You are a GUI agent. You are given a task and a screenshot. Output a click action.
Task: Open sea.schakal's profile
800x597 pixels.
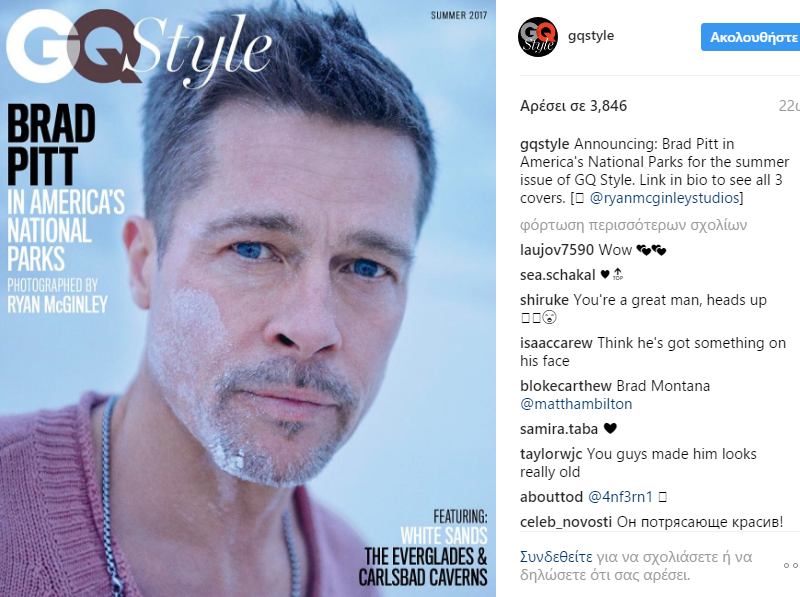pyautogui.click(x=558, y=275)
